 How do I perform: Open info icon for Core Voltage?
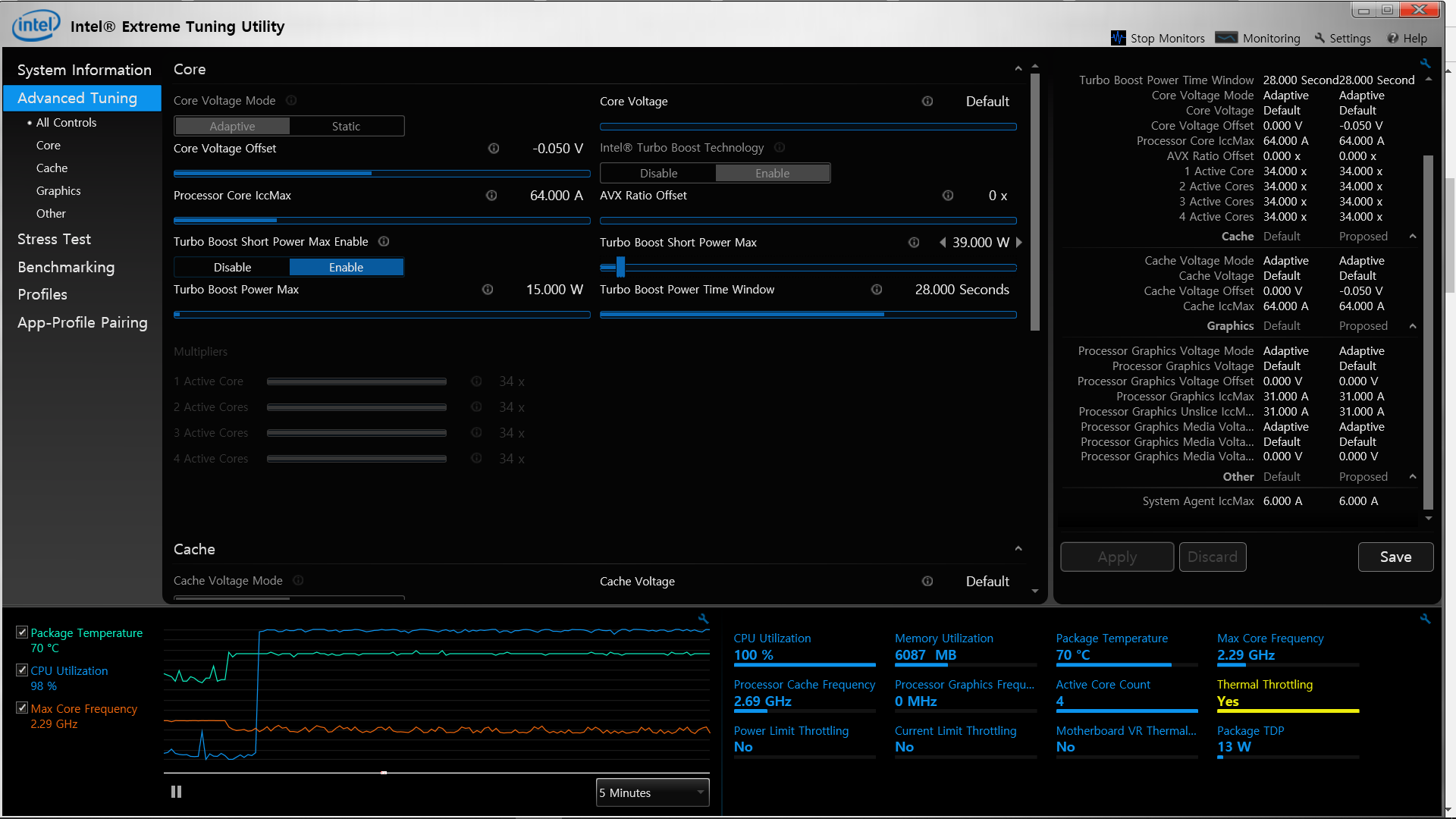pos(927,101)
